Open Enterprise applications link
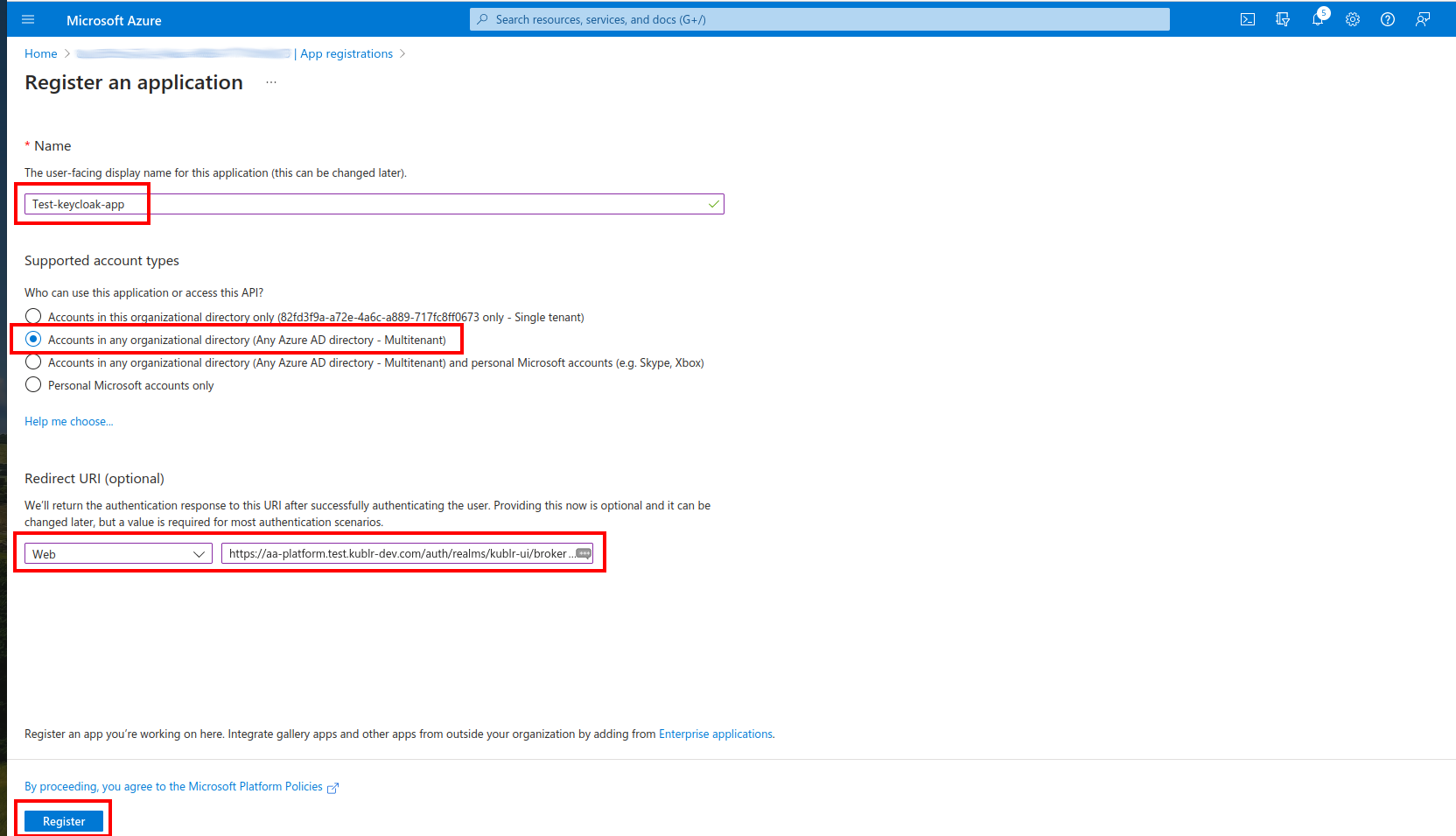The height and width of the screenshot is (836, 1456). (716, 734)
